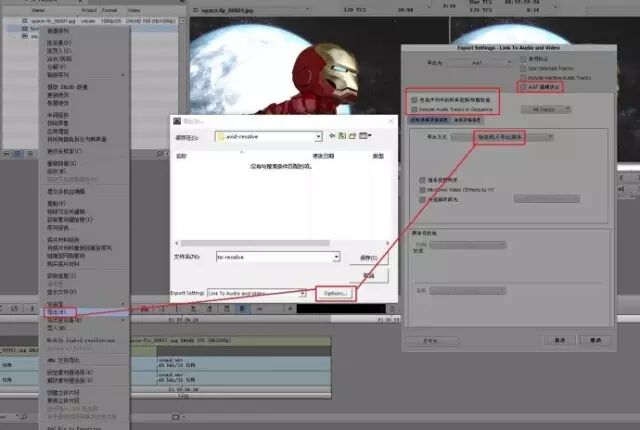
Task: Select the AMA file export context menu entry
Action: [63, 361]
